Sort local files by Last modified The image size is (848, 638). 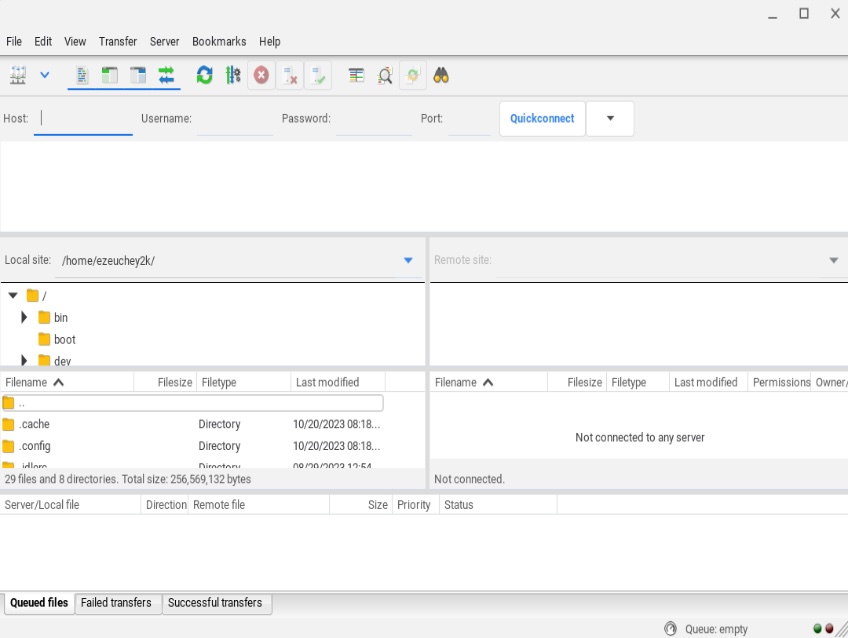coord(338,382)
